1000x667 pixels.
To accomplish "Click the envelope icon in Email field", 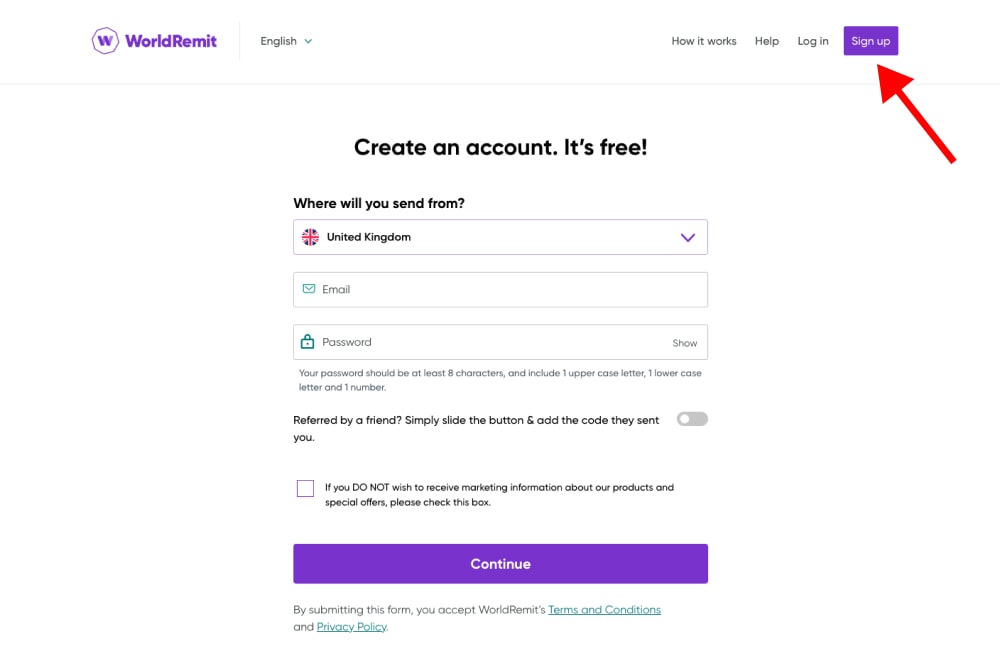I will [309, 289].
